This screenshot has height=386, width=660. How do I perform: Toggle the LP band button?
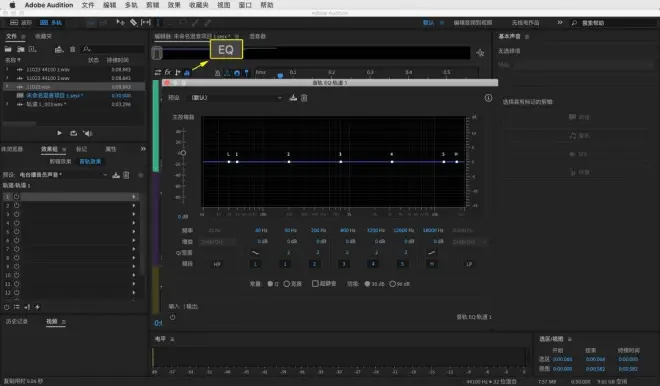pyautogui.click(x=469, y=264)
